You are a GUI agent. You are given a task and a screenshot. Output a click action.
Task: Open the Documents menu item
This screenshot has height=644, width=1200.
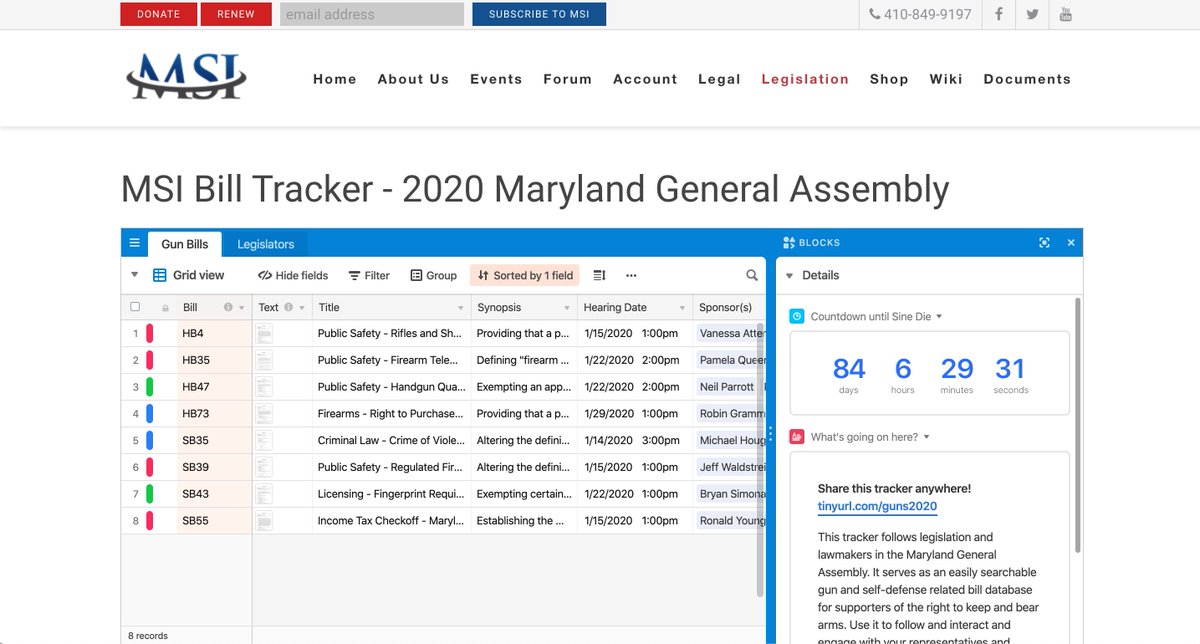click(x=1027, y=79)
